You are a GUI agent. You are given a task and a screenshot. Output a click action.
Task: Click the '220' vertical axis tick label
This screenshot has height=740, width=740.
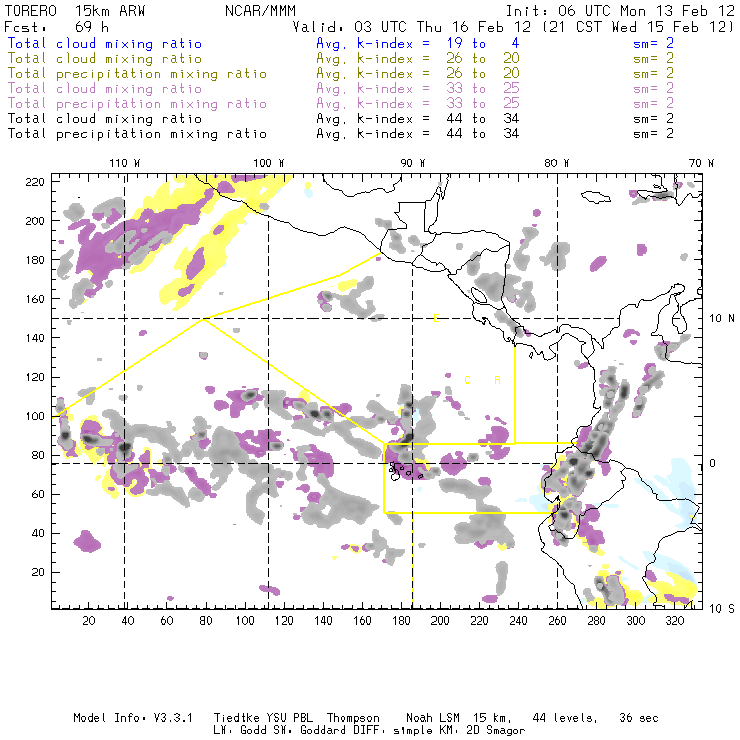pyautogui.click(x=35, y=182)
